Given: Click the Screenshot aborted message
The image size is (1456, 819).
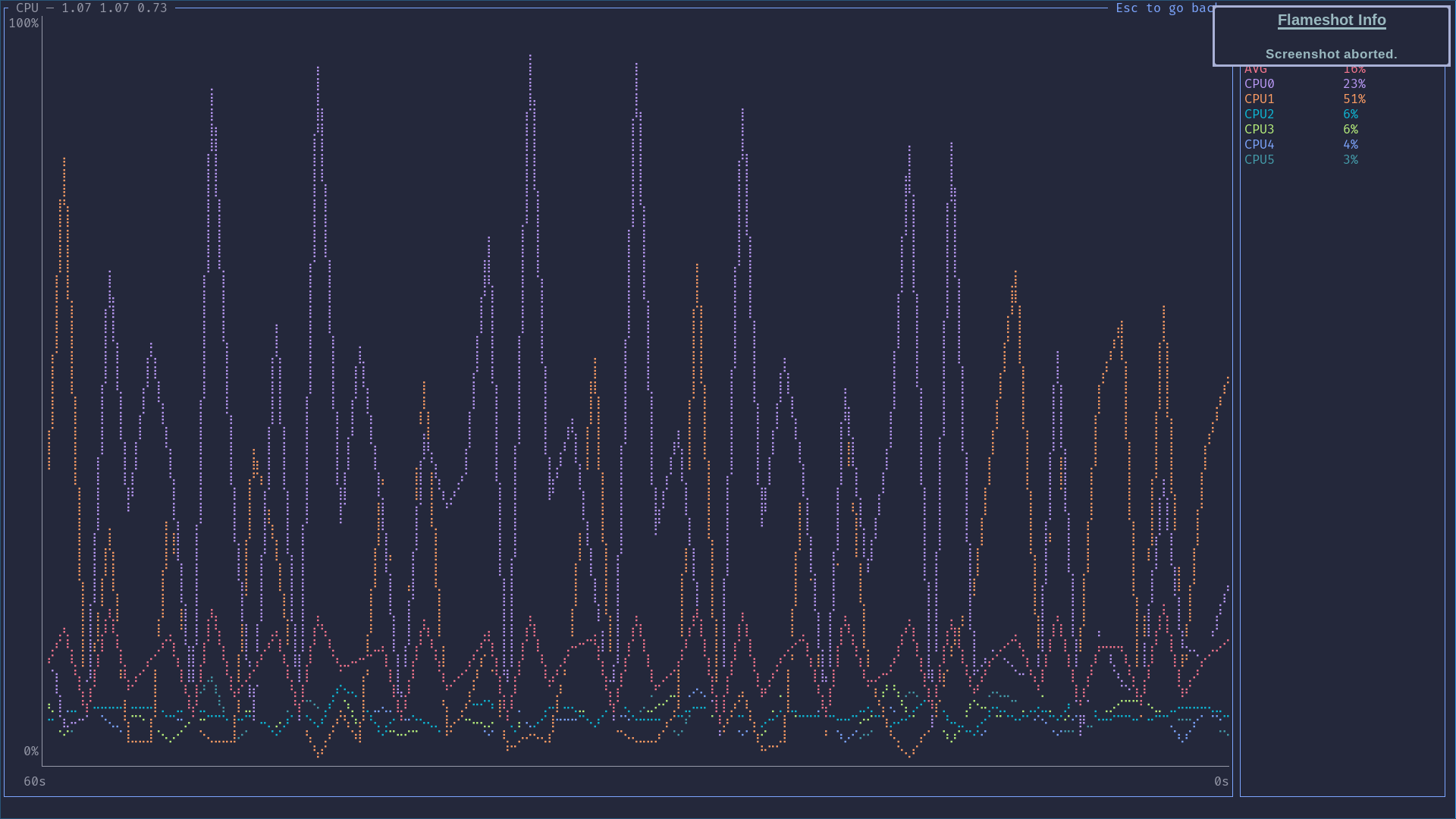Looking at the screenshot, I should tap(1330, 54).
